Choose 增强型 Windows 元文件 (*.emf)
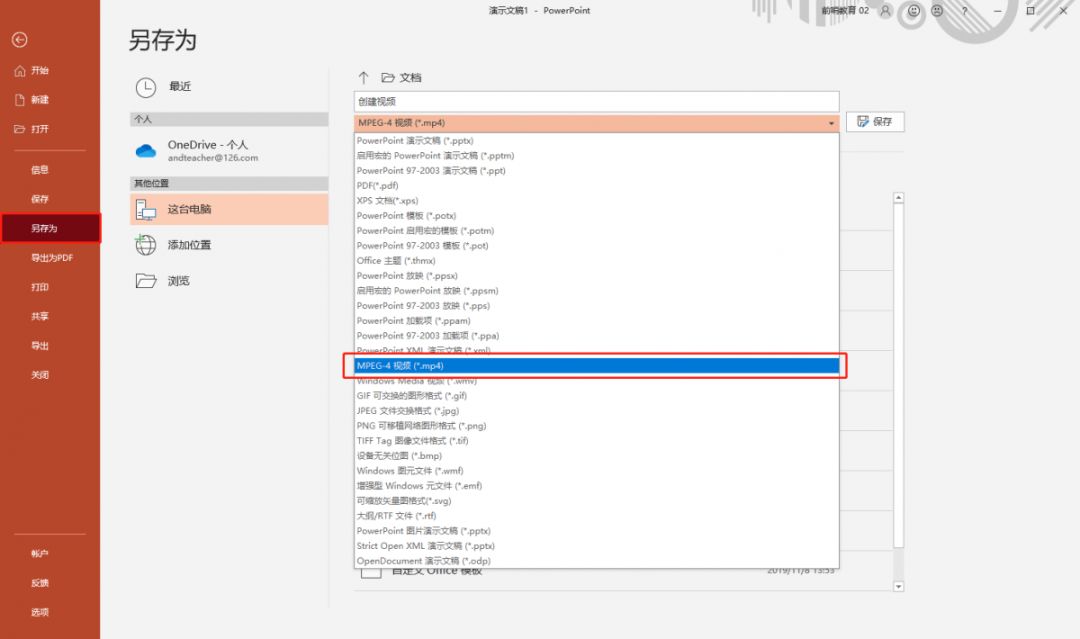The width and height of the screenshot is (1080, 639). [x=596, y=486]
